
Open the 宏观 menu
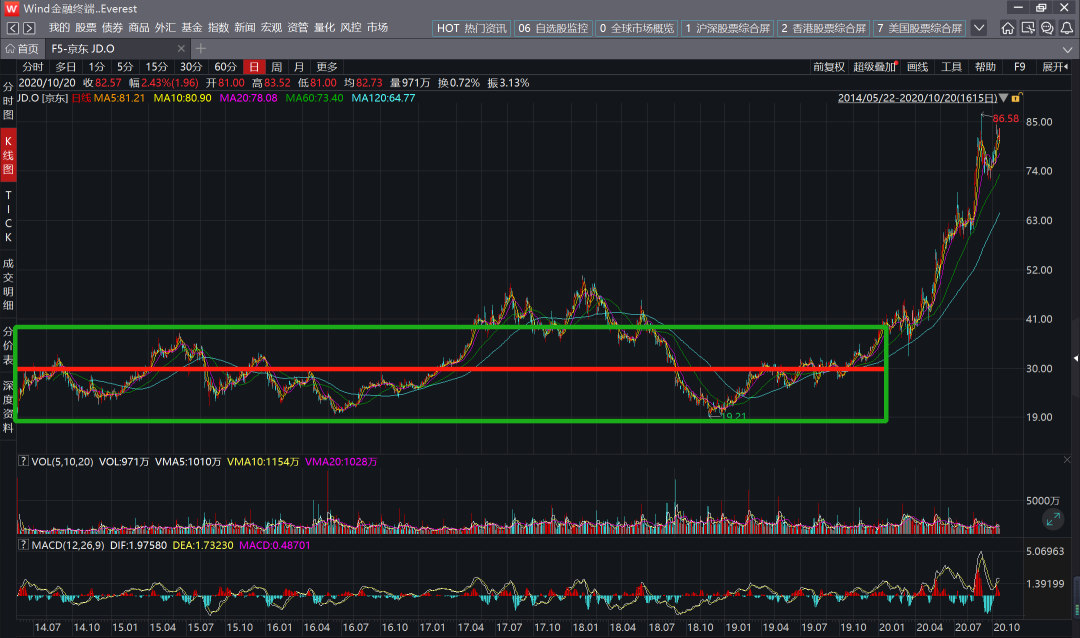[271, 28]
